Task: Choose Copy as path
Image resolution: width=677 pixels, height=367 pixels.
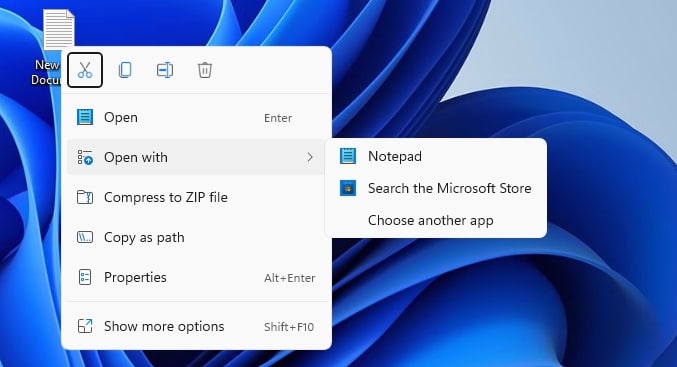Action: (196, 237)
